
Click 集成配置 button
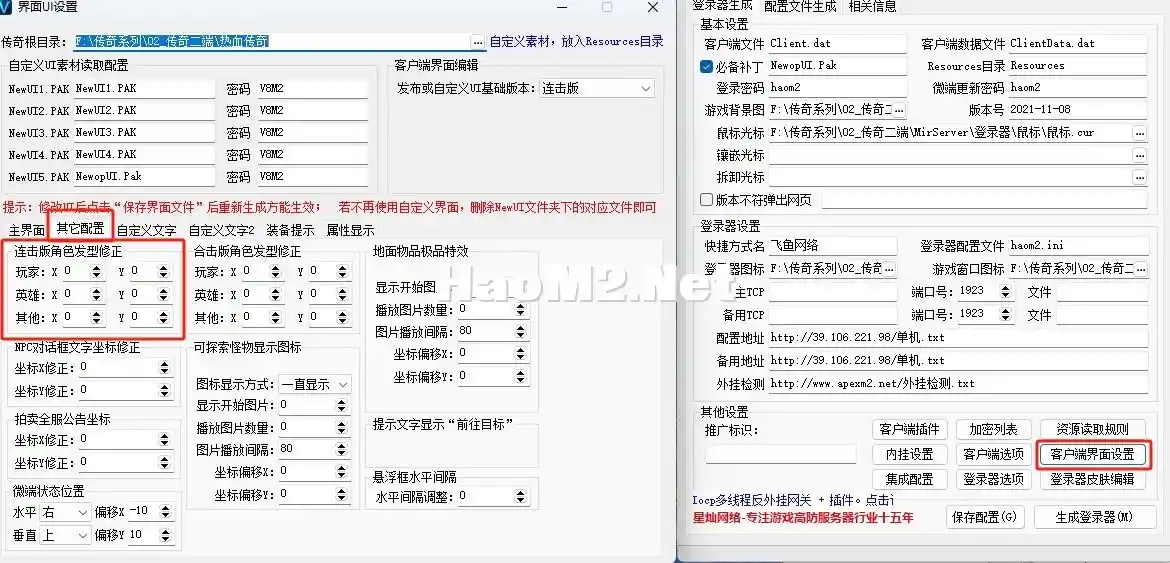tap(909, 479)
